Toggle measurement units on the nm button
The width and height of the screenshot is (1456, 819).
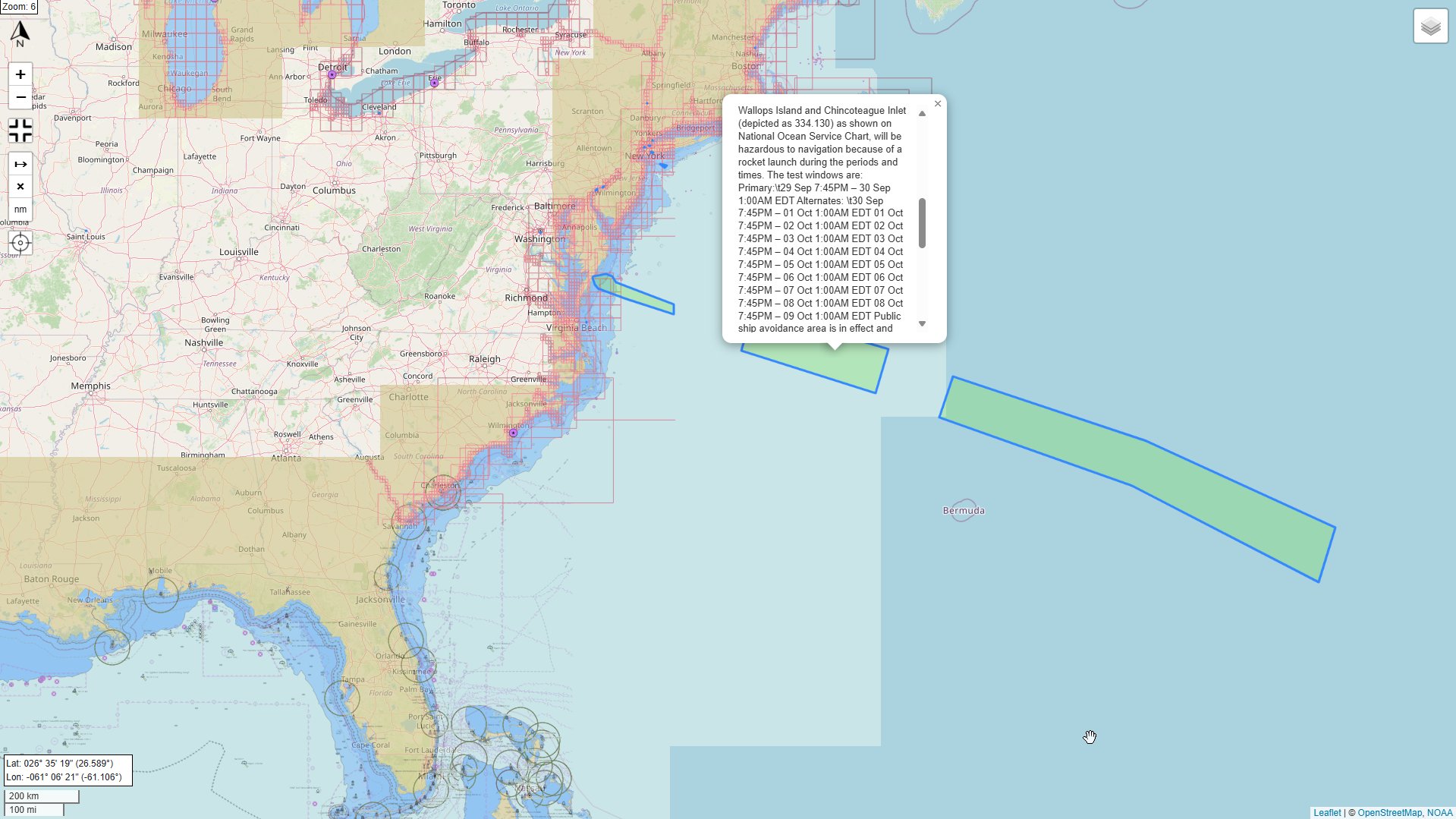click(20, 209)
